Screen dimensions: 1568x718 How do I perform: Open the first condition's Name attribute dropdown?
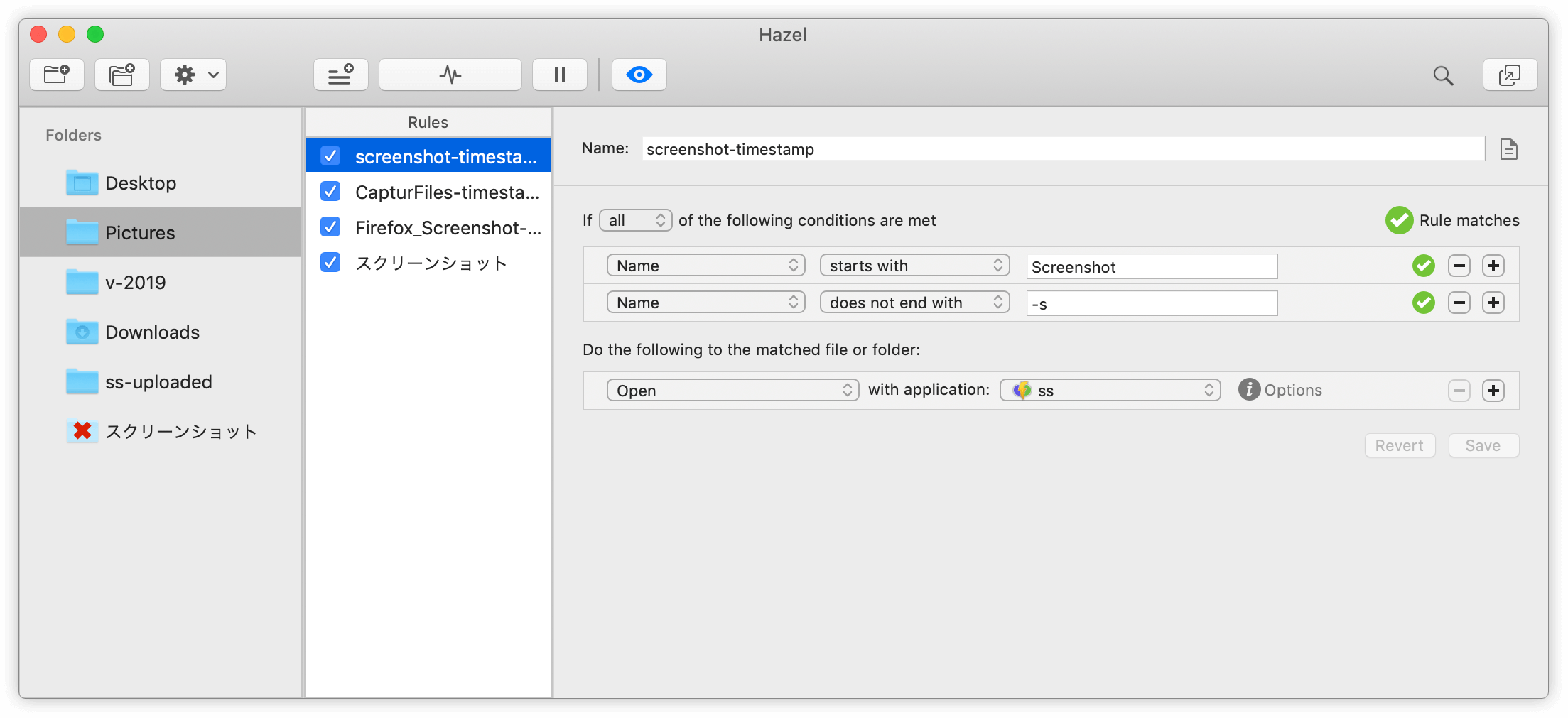coord(705,266)
